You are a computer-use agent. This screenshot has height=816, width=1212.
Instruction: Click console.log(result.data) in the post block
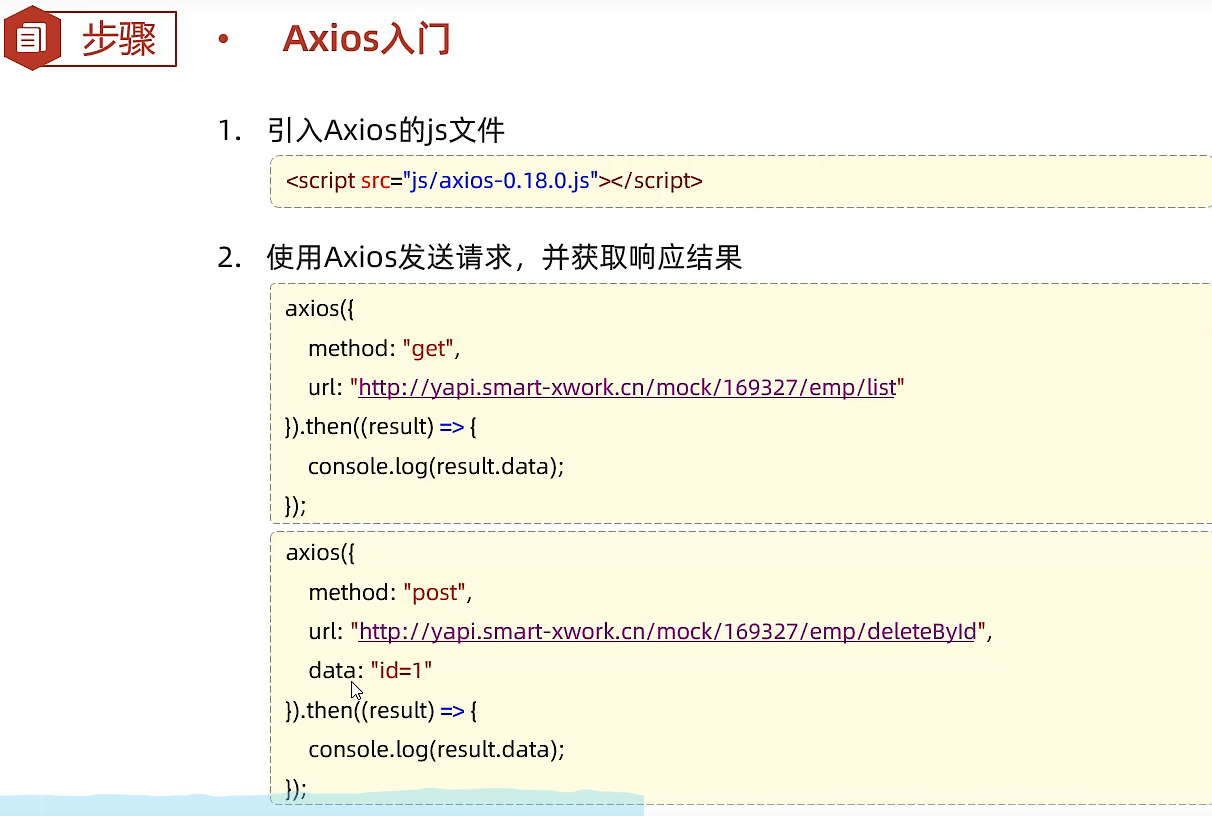[436, 749]
